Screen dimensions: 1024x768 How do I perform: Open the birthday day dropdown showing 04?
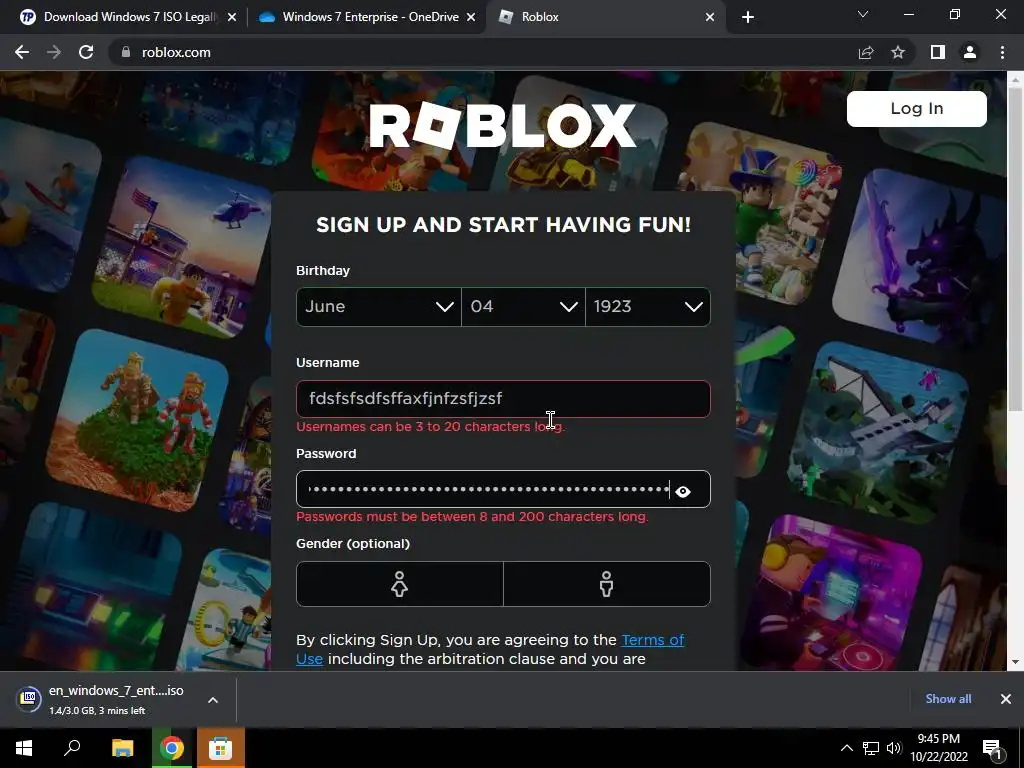(523, 306)
